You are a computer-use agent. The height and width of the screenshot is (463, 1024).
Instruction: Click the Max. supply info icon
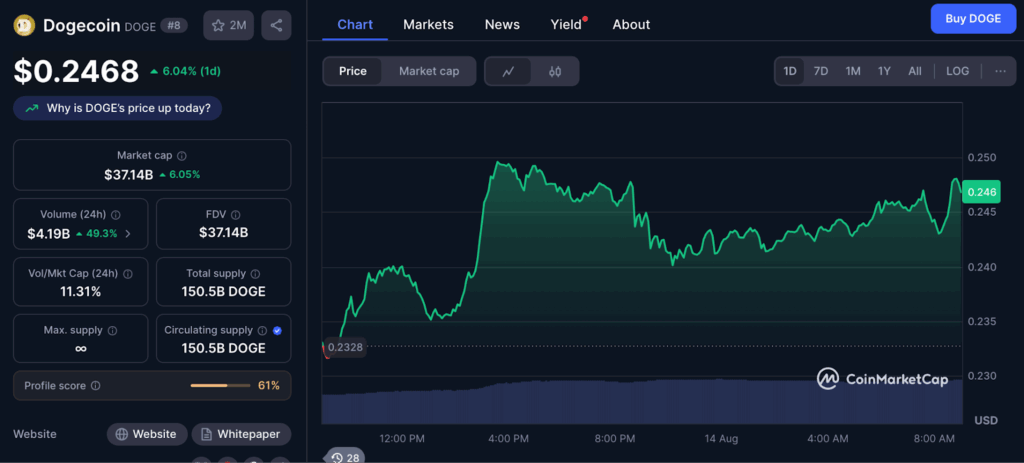coord(112,330)
